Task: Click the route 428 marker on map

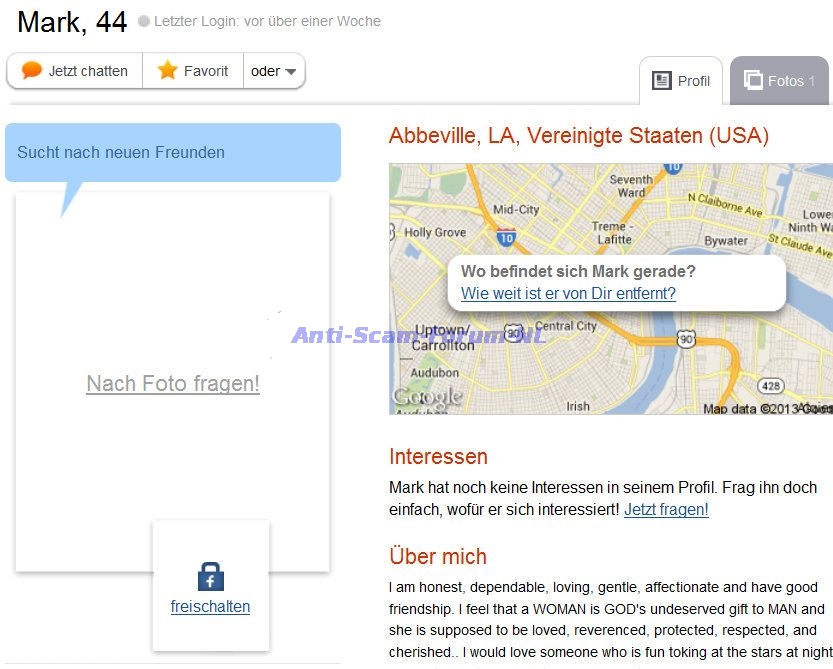Action: click(x=770, y=385)
